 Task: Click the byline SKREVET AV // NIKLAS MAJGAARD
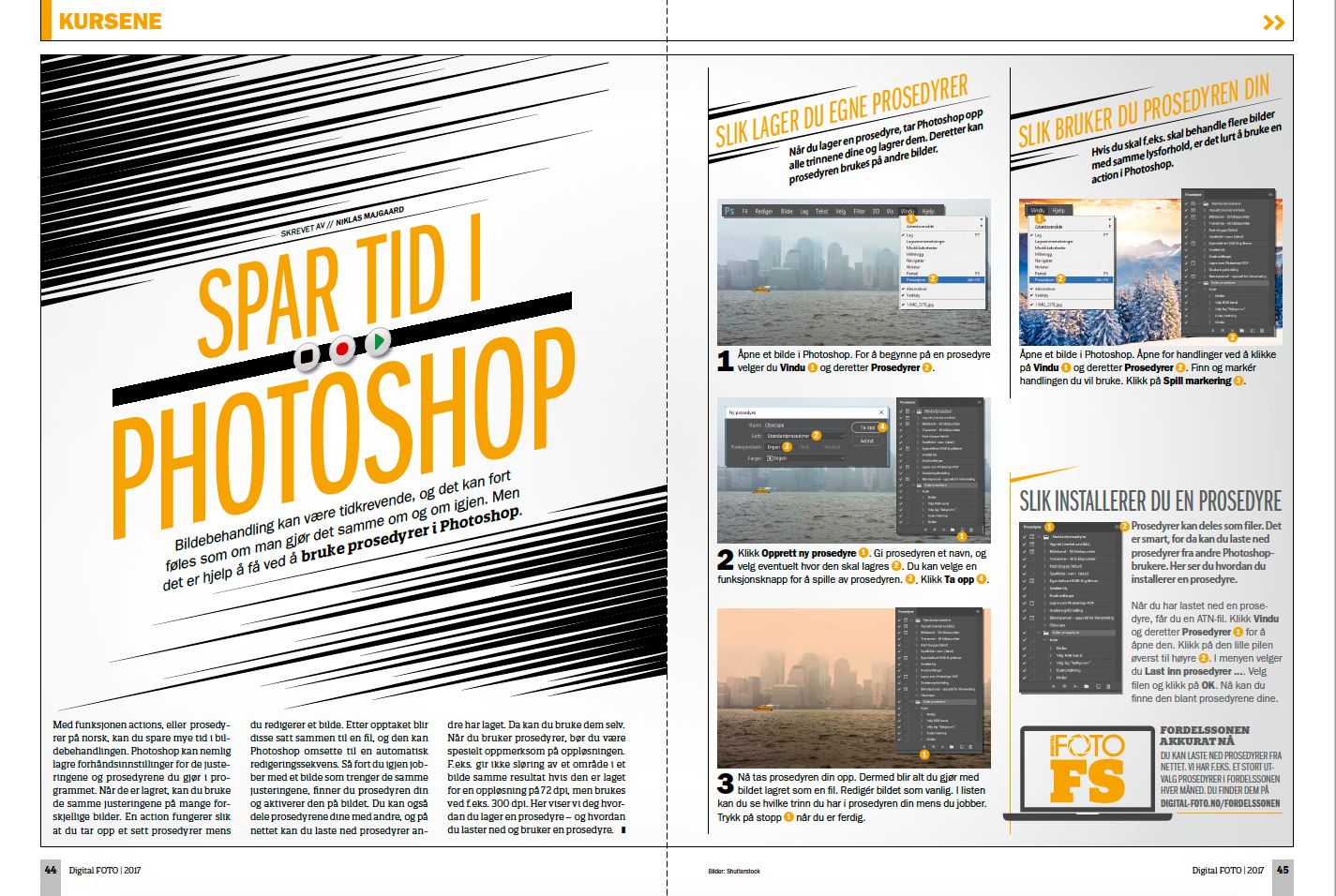(x=342, y=220)
